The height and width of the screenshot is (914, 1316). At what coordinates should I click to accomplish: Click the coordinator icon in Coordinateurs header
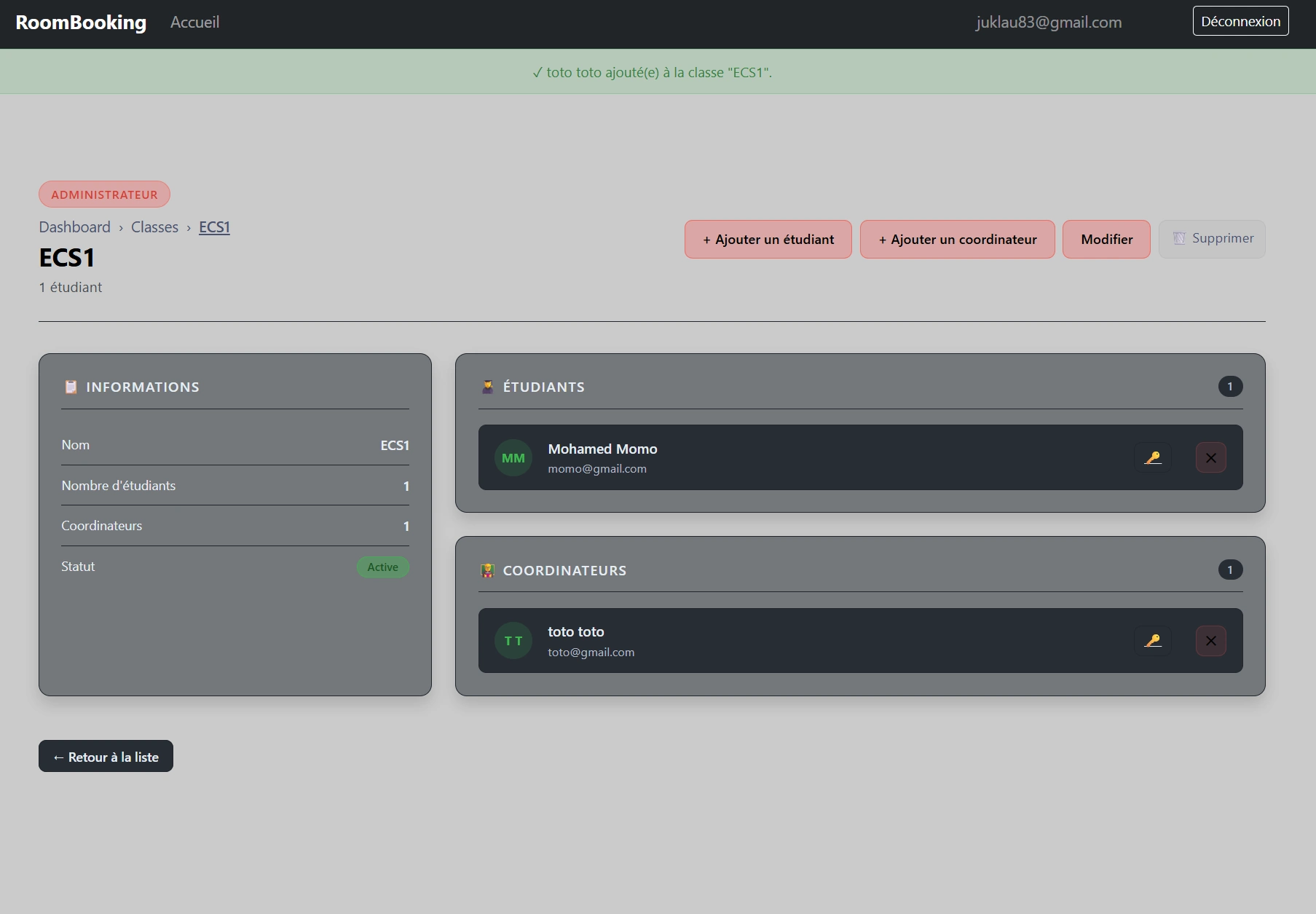(x=487, y=570)
